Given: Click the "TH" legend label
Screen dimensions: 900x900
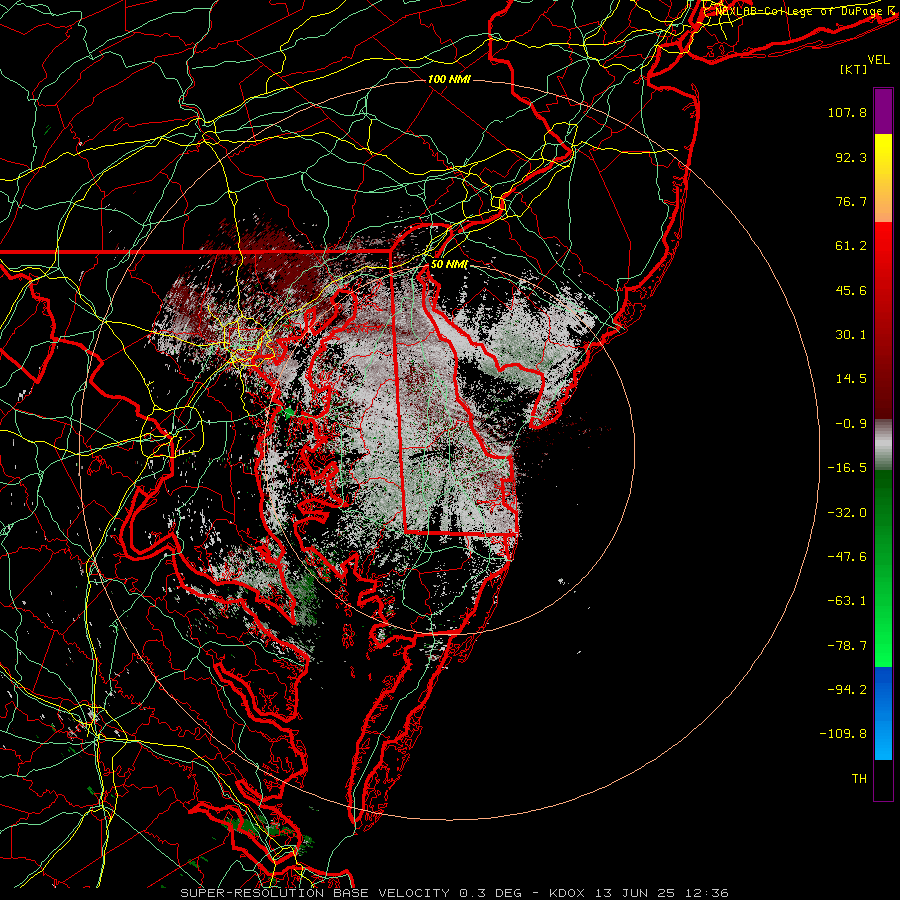Looking at the screenshot, I should point(859,779).
